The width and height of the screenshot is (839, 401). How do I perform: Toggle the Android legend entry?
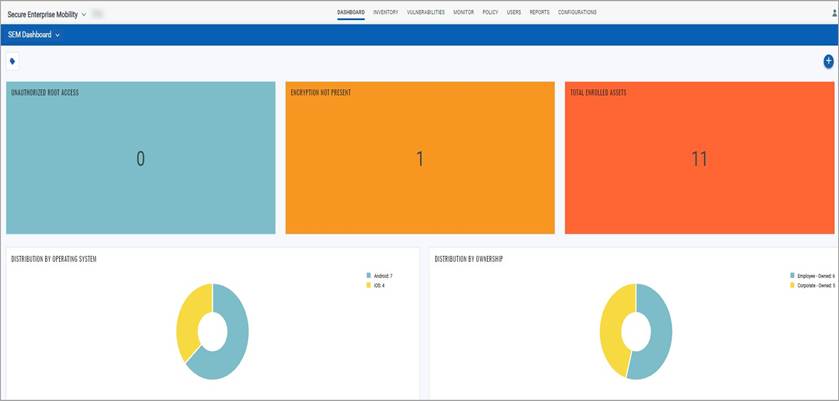pos(379,276)
